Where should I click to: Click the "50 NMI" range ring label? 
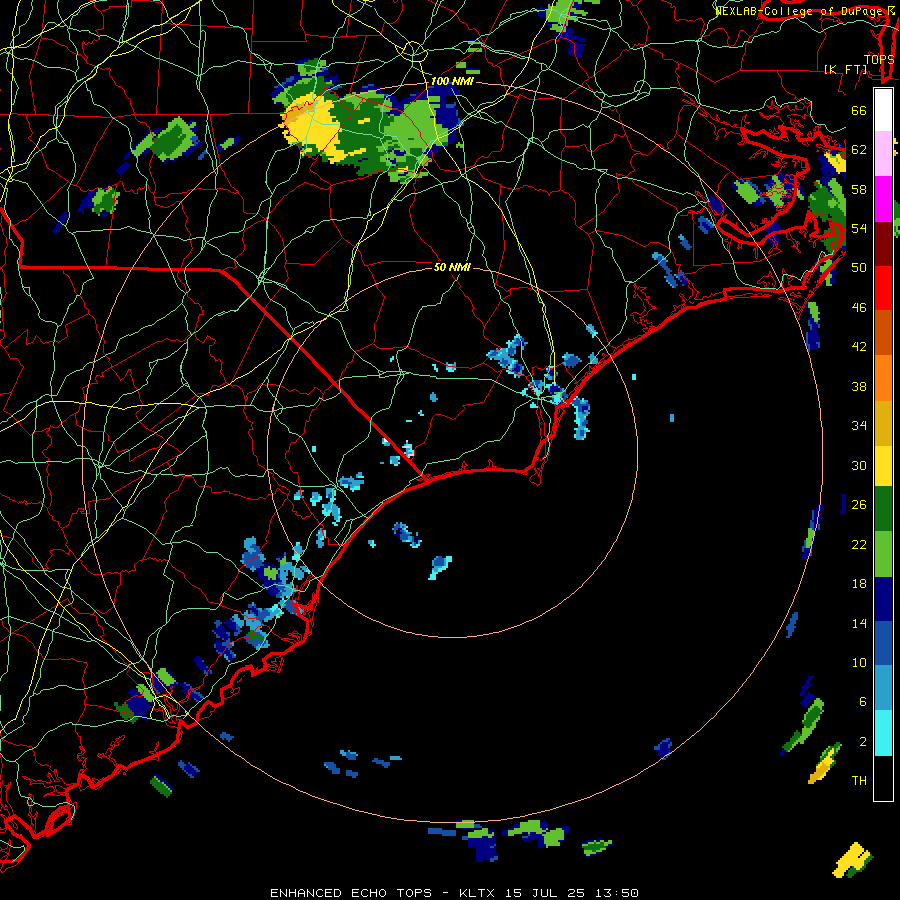[452, 267]
